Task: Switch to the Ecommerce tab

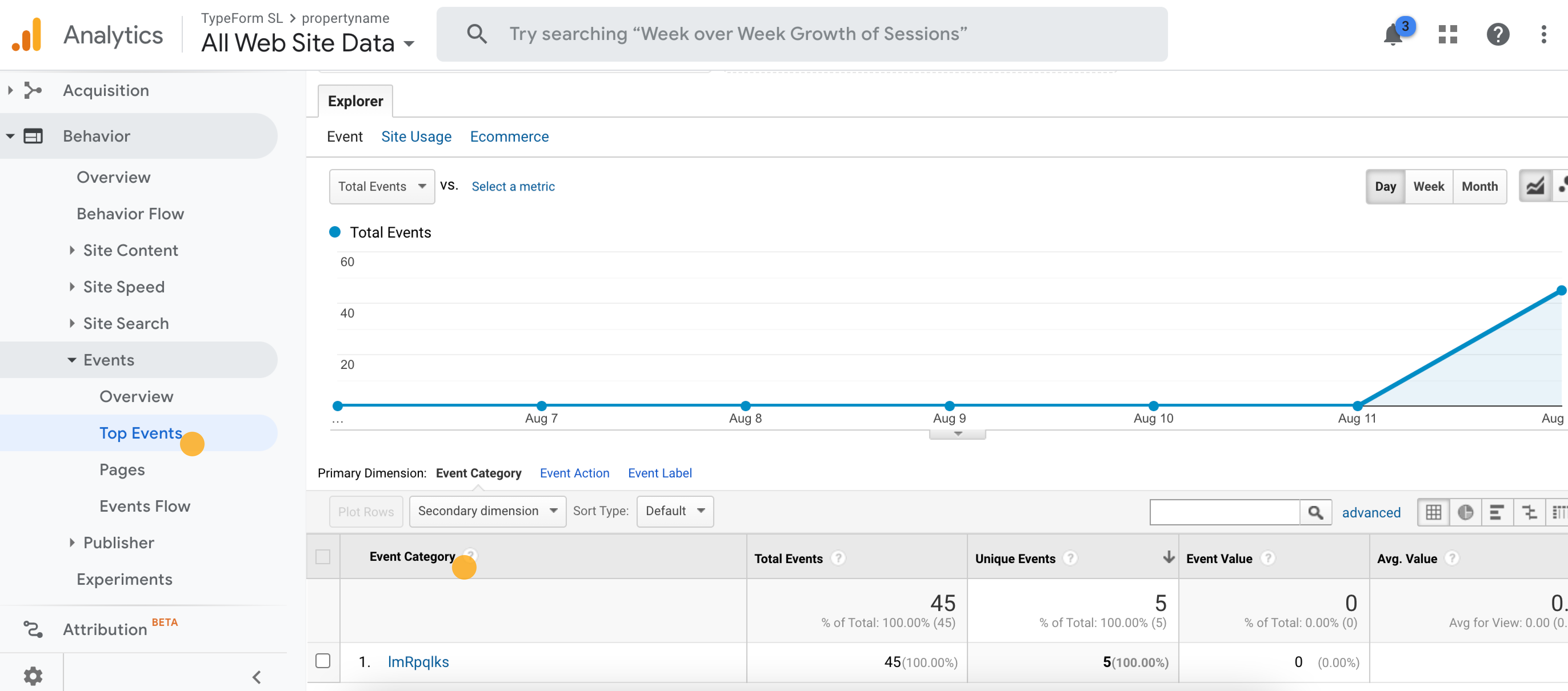Action: pos(509,137)
